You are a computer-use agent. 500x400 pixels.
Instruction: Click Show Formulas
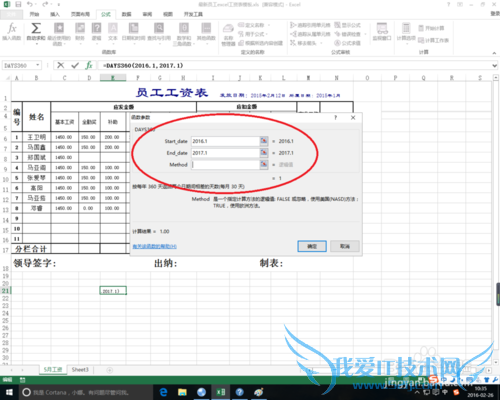pos(348,25)
